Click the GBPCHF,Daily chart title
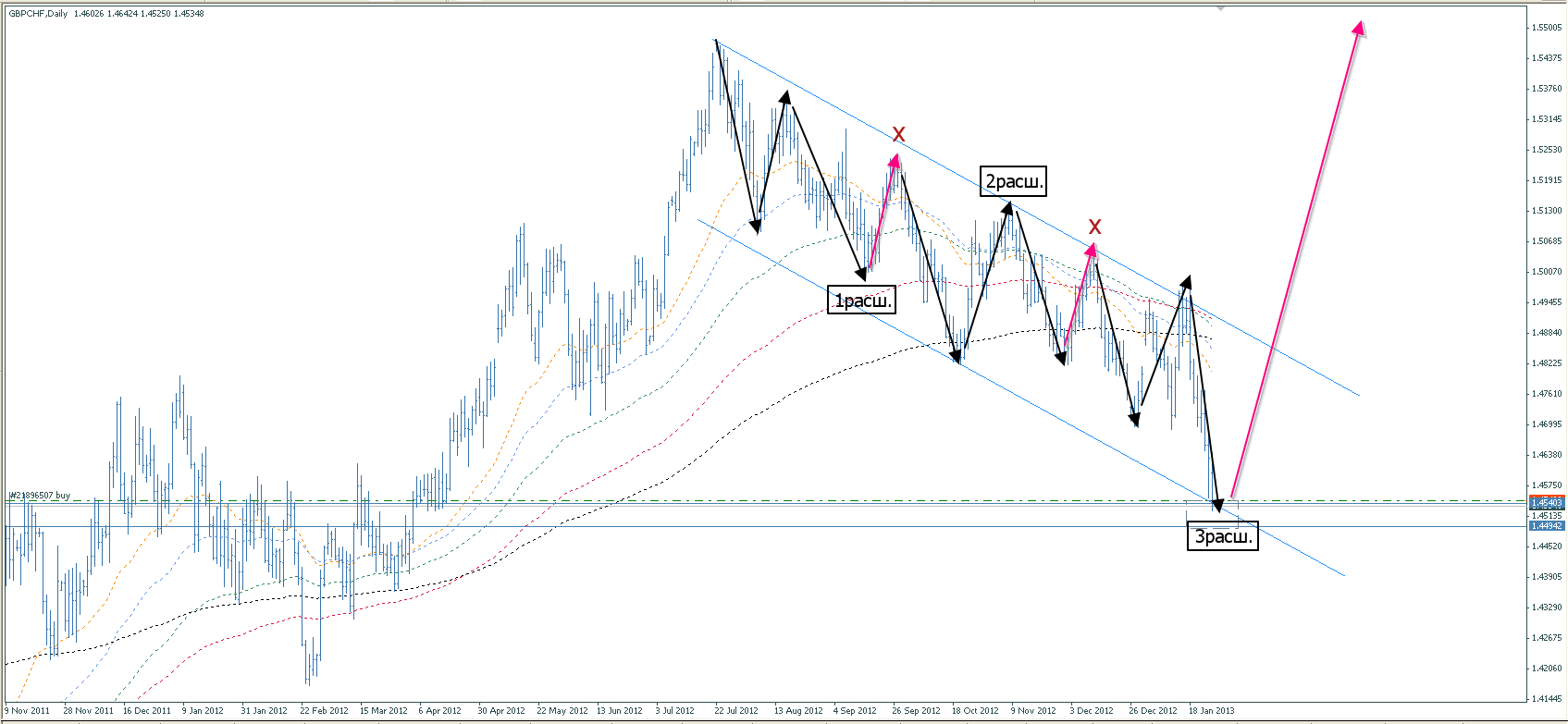Screen dimensions: 1568x724 [x=38, y=14]
